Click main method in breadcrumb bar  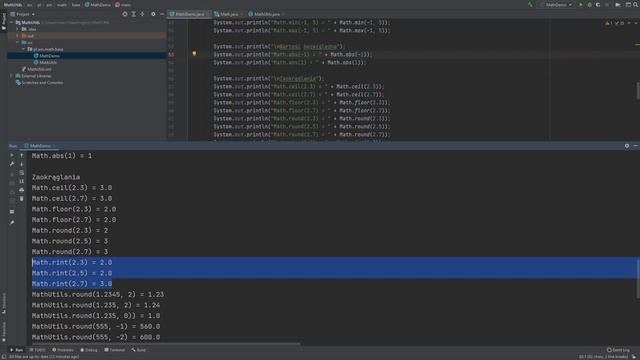coord(123,5)
